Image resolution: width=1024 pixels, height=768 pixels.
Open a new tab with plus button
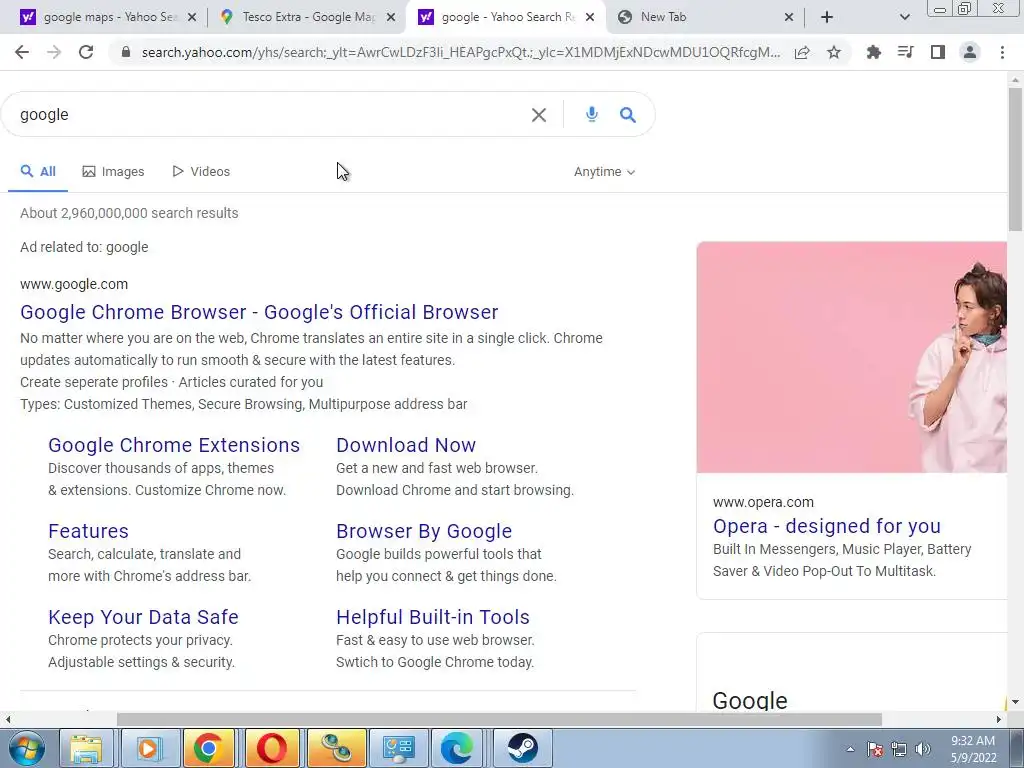coord(827,17)
